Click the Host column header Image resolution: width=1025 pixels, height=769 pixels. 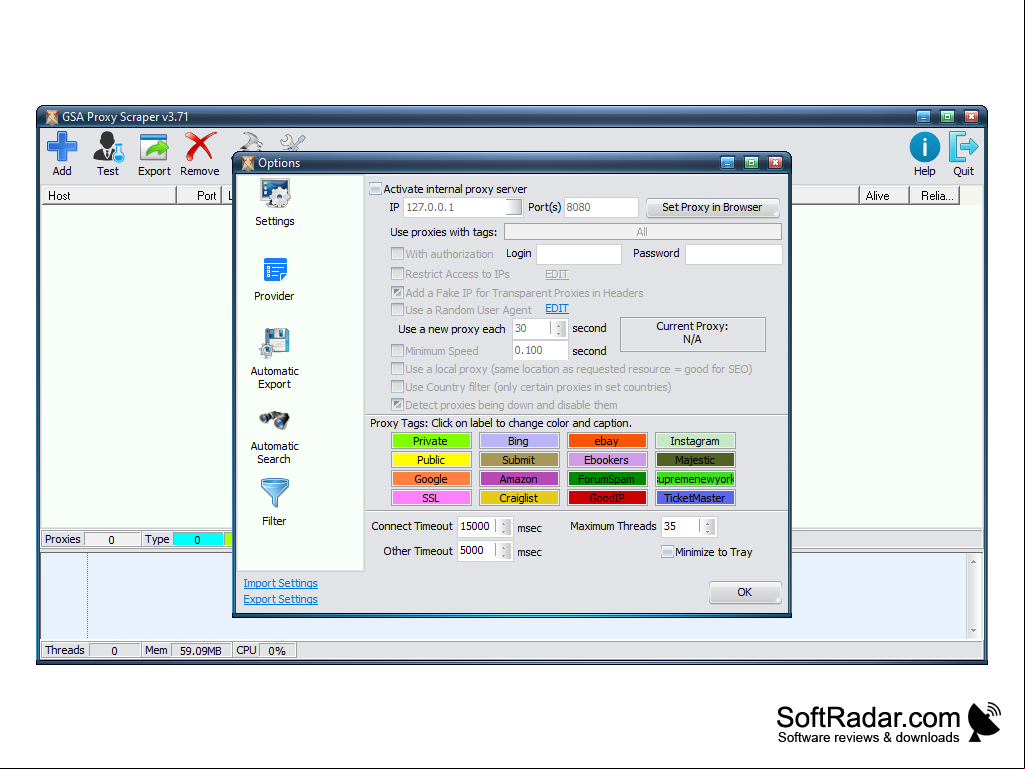point(109,196)
